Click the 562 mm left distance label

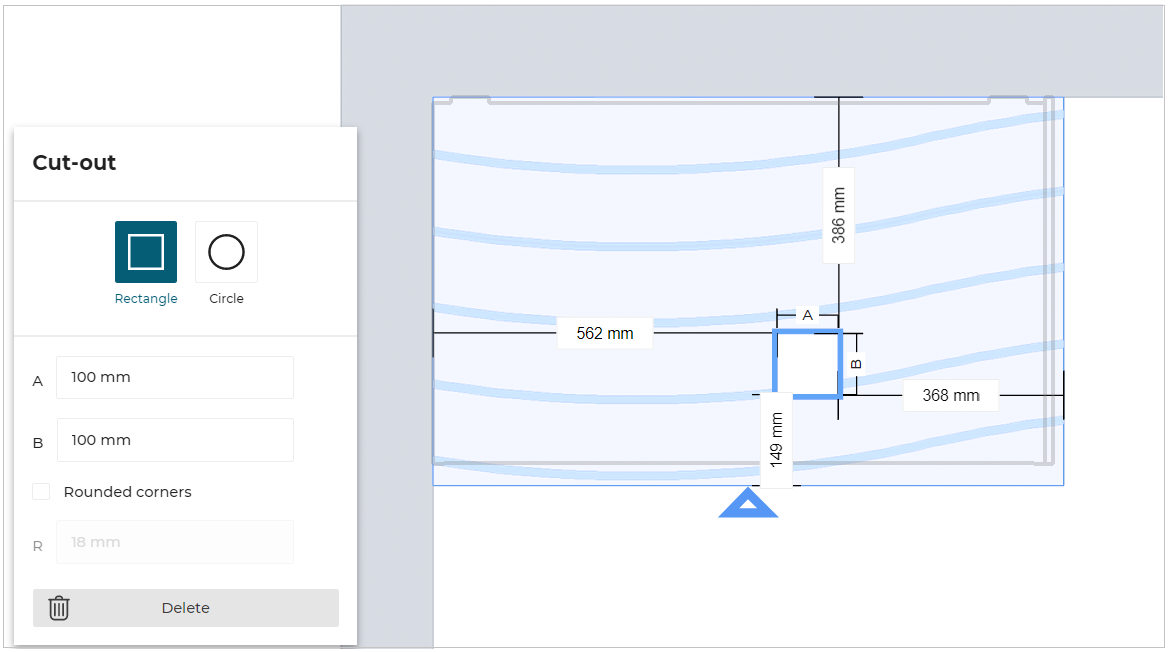pyautogui.click(x=605, y=333)
